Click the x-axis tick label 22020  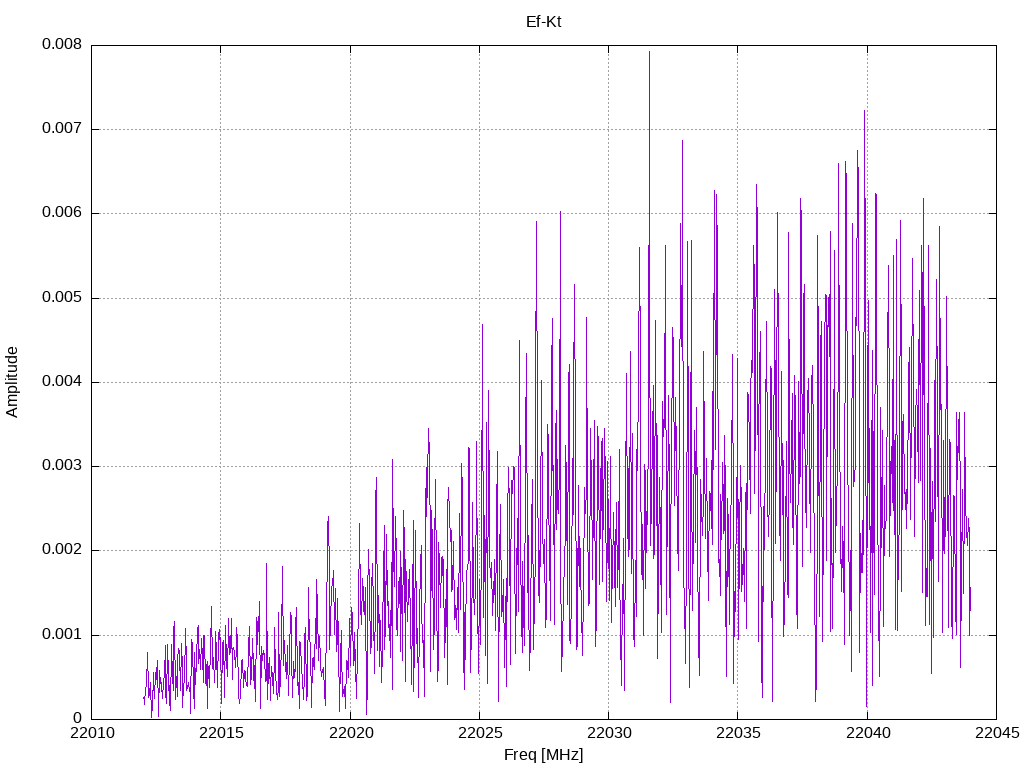tap(350, 733)
